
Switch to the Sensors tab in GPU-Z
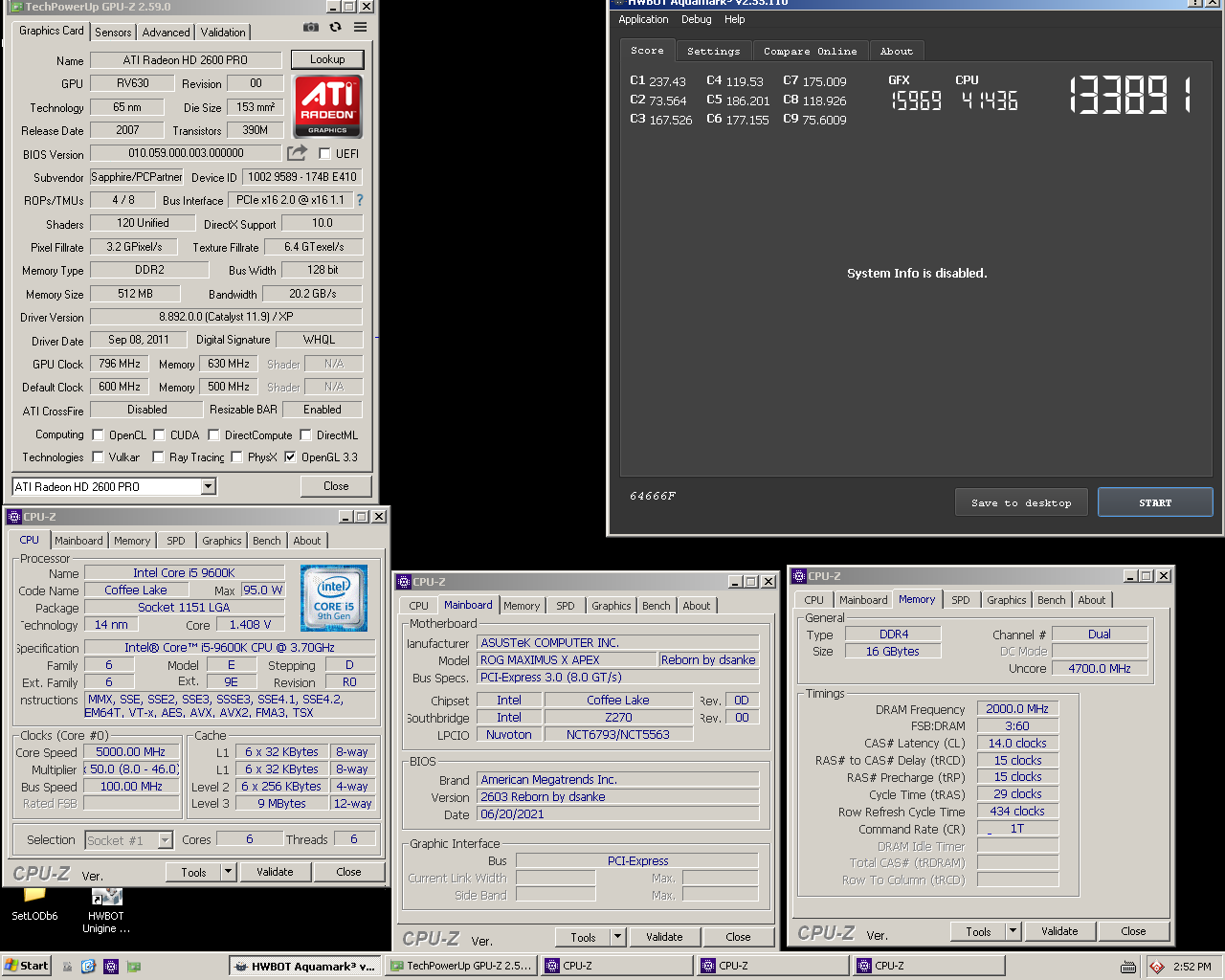pyautogui.click(x=113, y=33)
